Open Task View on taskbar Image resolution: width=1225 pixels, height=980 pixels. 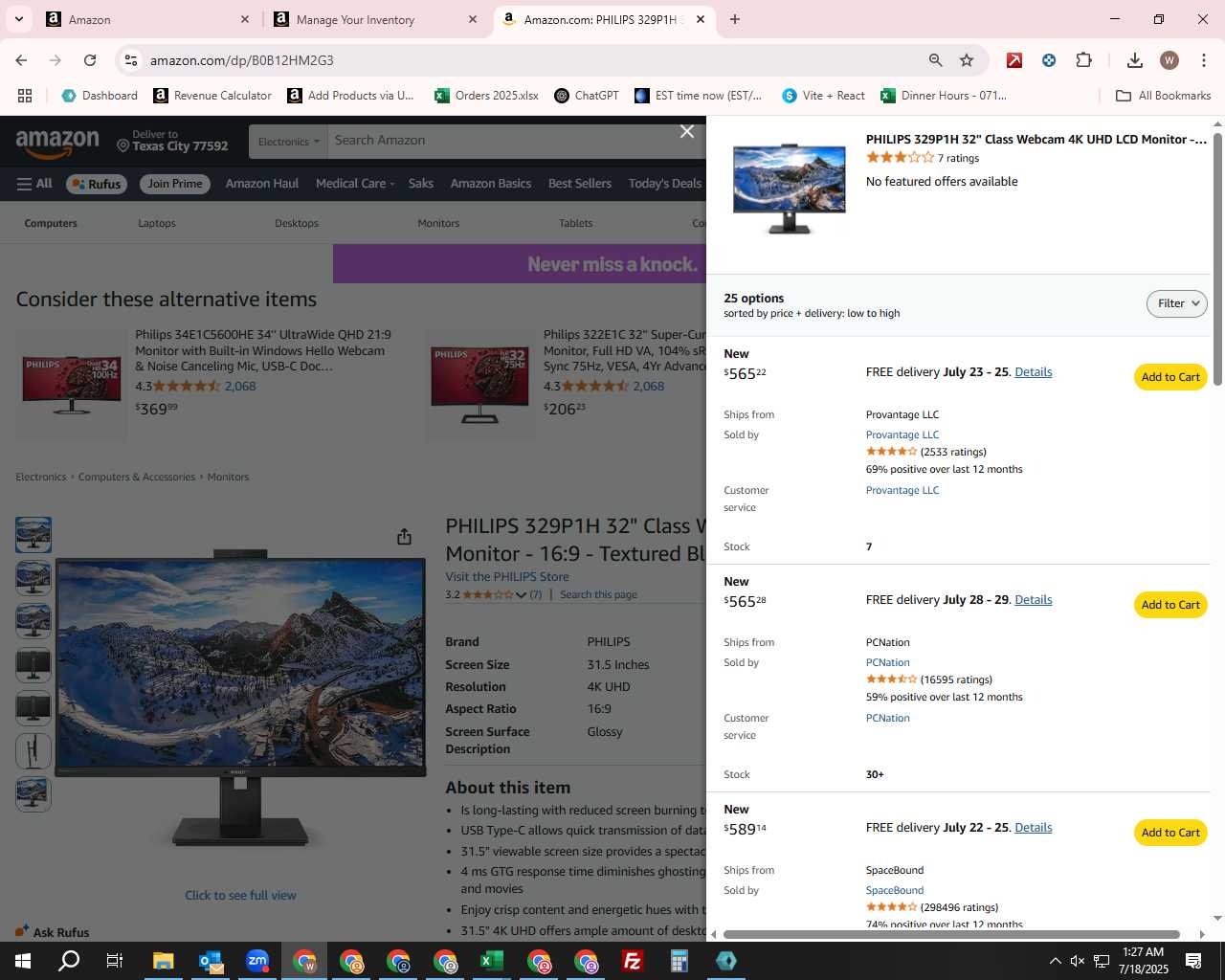pyautogui.click(x=115, y=961)
